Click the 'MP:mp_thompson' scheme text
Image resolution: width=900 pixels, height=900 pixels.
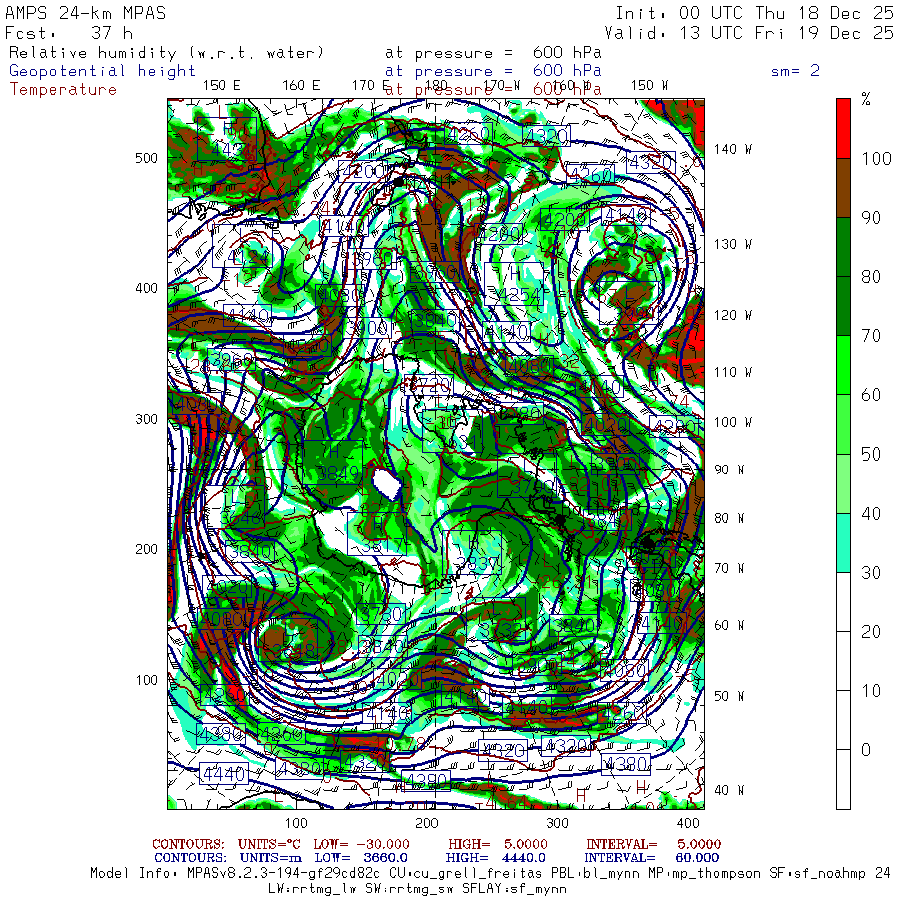coord(704,874)
